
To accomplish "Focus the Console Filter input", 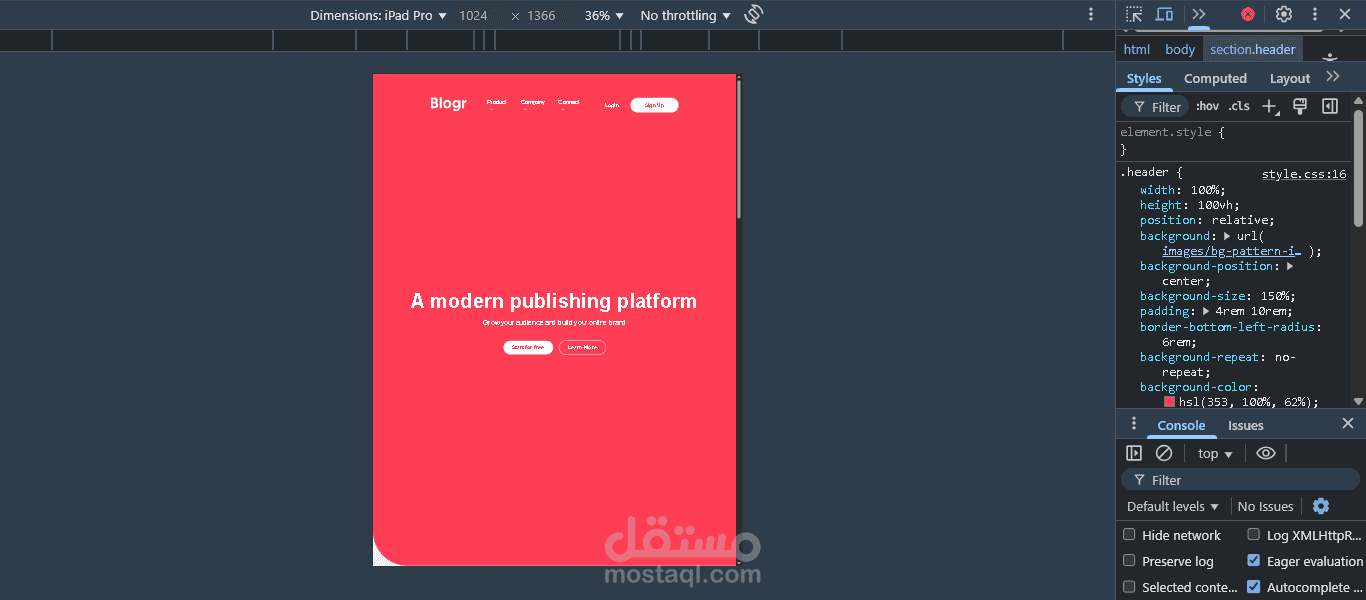I will point(1238,480).
